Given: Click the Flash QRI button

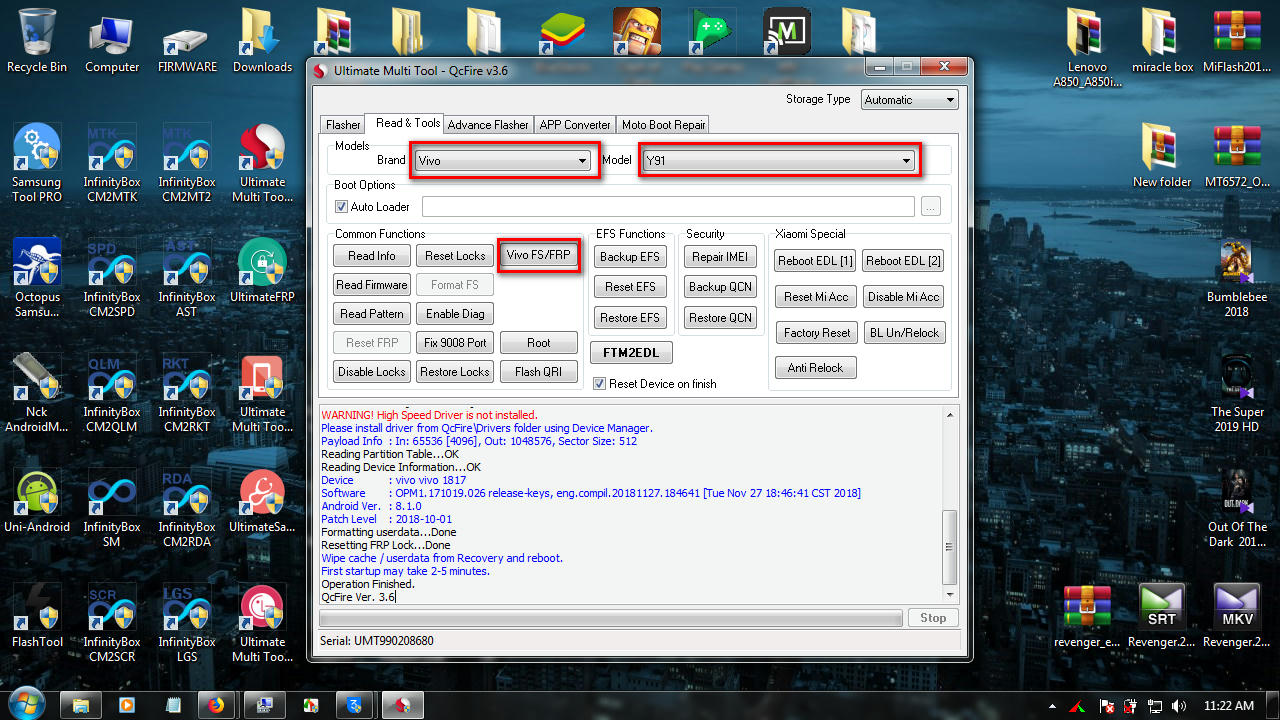Looking at the screenshot, I should [539, 372].
